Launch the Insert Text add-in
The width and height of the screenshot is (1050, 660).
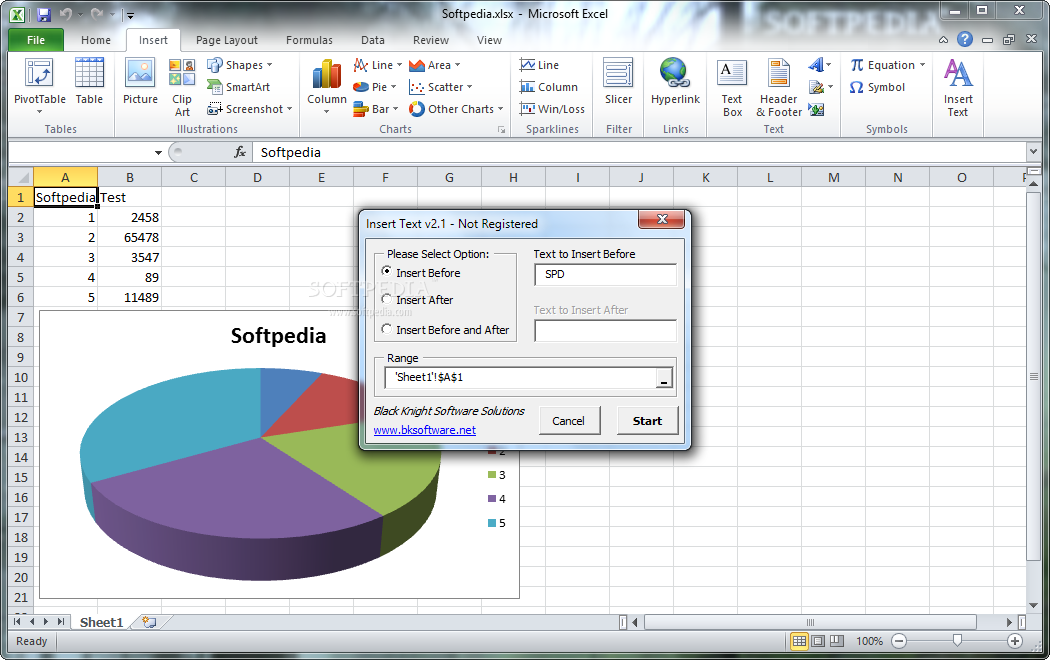(x=958, y=88)
